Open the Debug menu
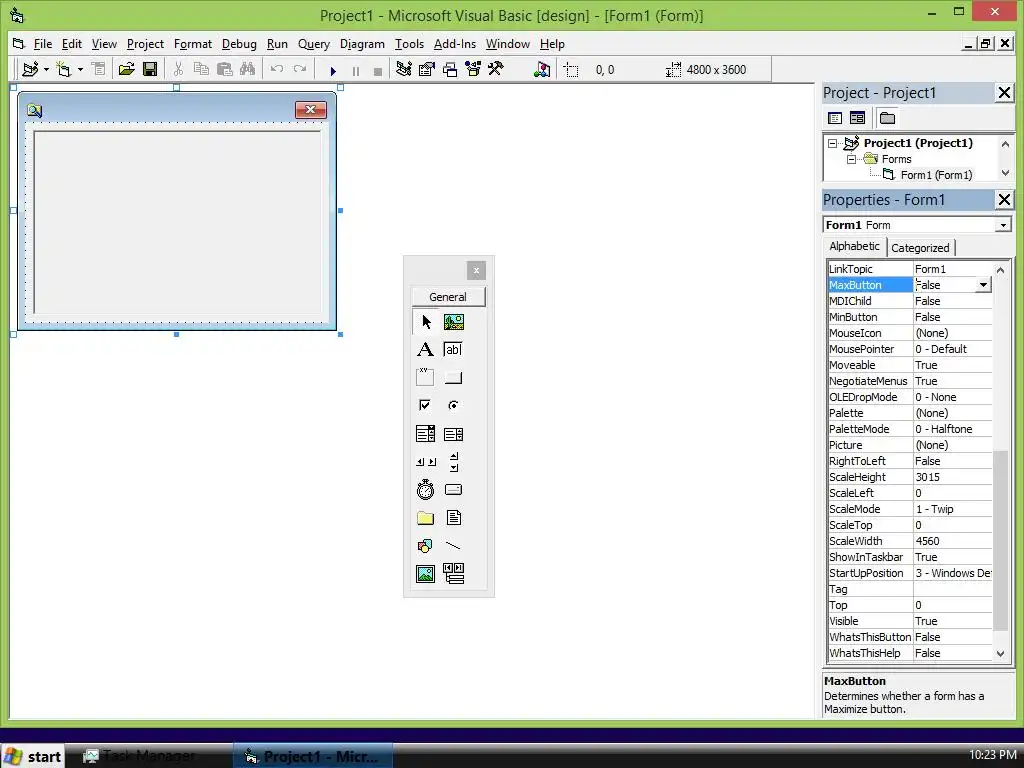Image resolution: width=1024 pixels, height=768 pixels. [239, 44]
